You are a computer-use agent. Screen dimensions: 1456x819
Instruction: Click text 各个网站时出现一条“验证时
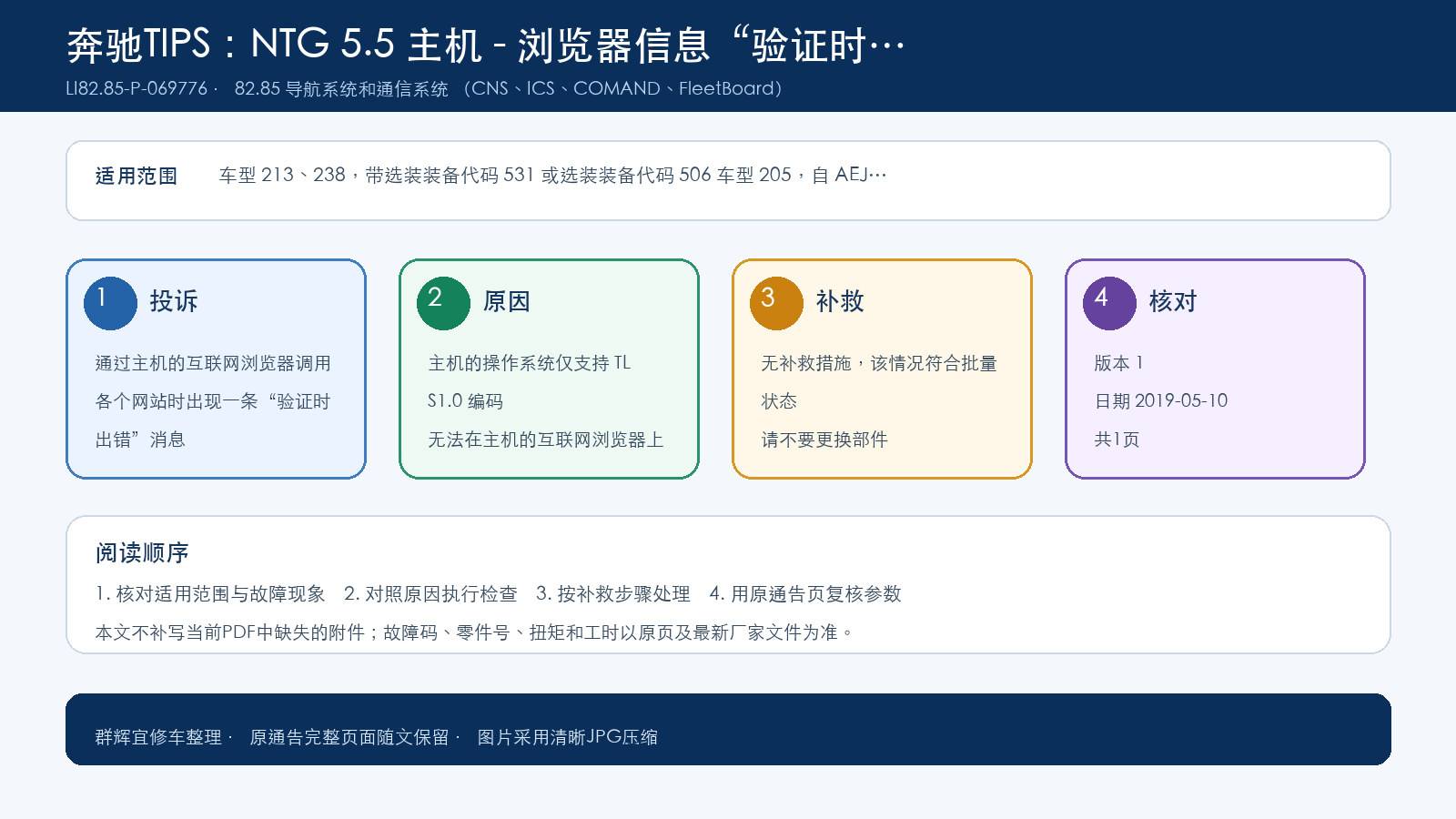pos(213,401)
